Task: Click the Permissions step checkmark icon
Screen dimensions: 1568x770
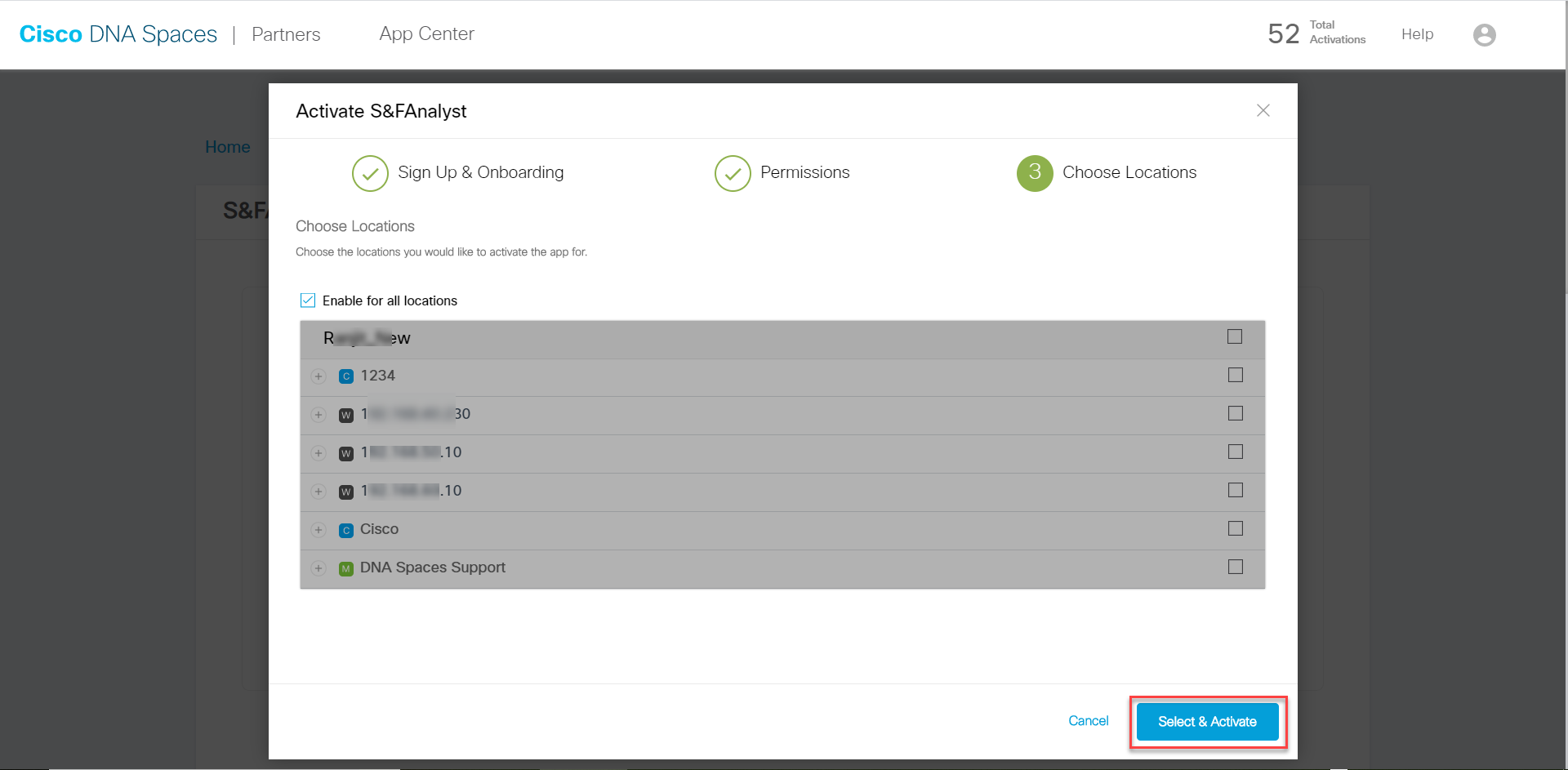Action: point(733,173)
